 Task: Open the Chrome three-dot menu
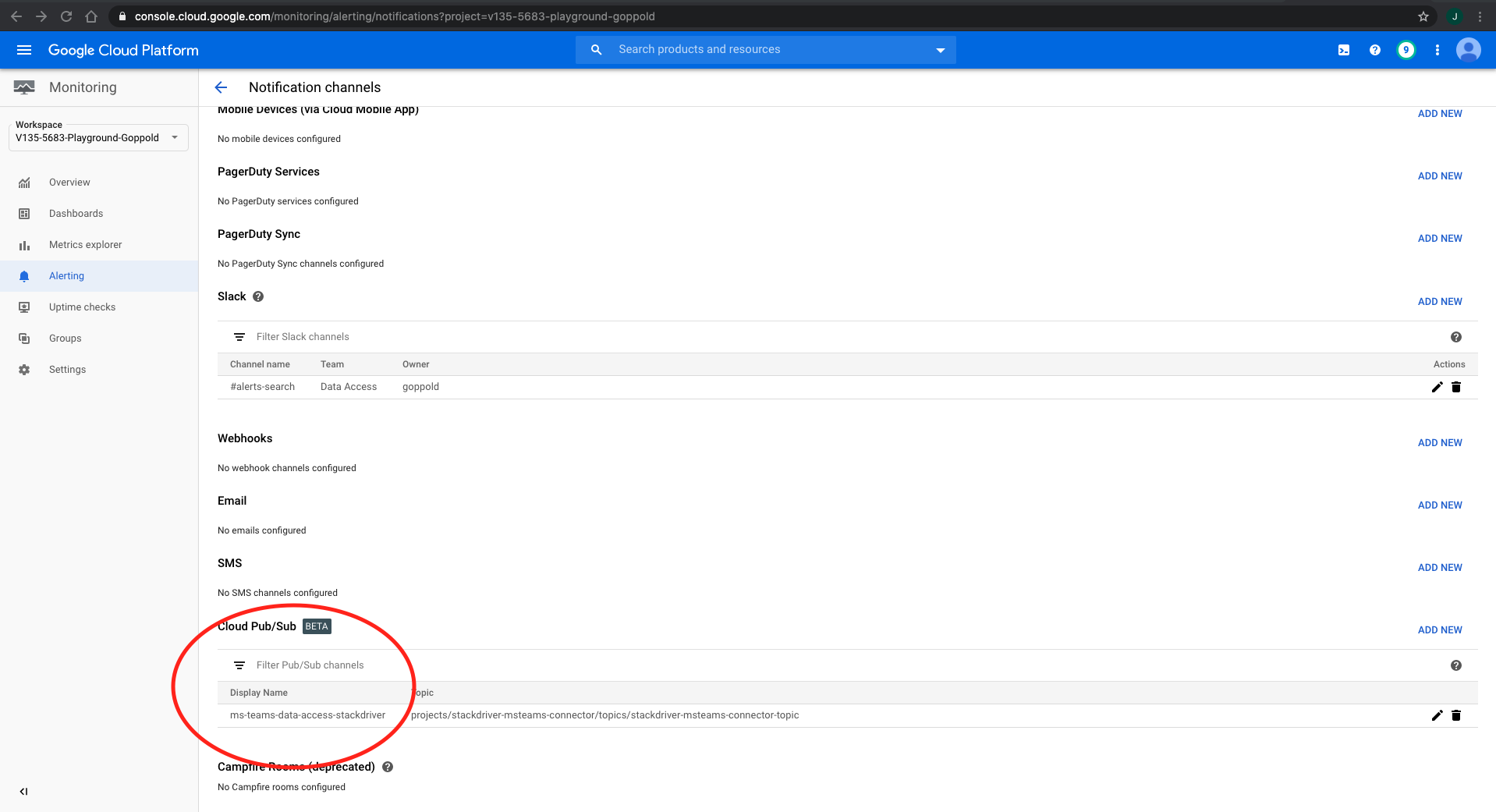point(1480,16)
